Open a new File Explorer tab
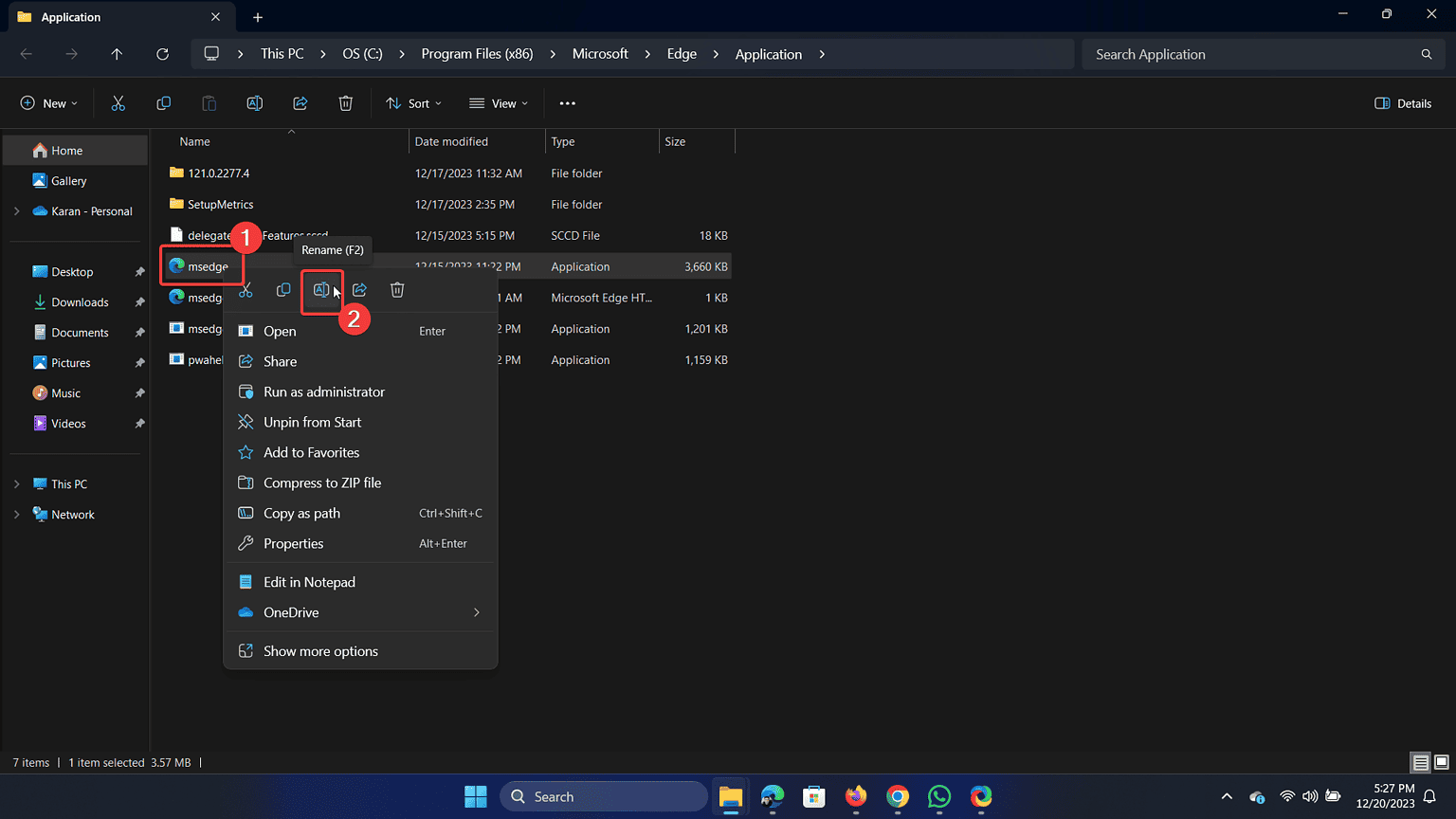1456x819 pixels. coord(258,17)
